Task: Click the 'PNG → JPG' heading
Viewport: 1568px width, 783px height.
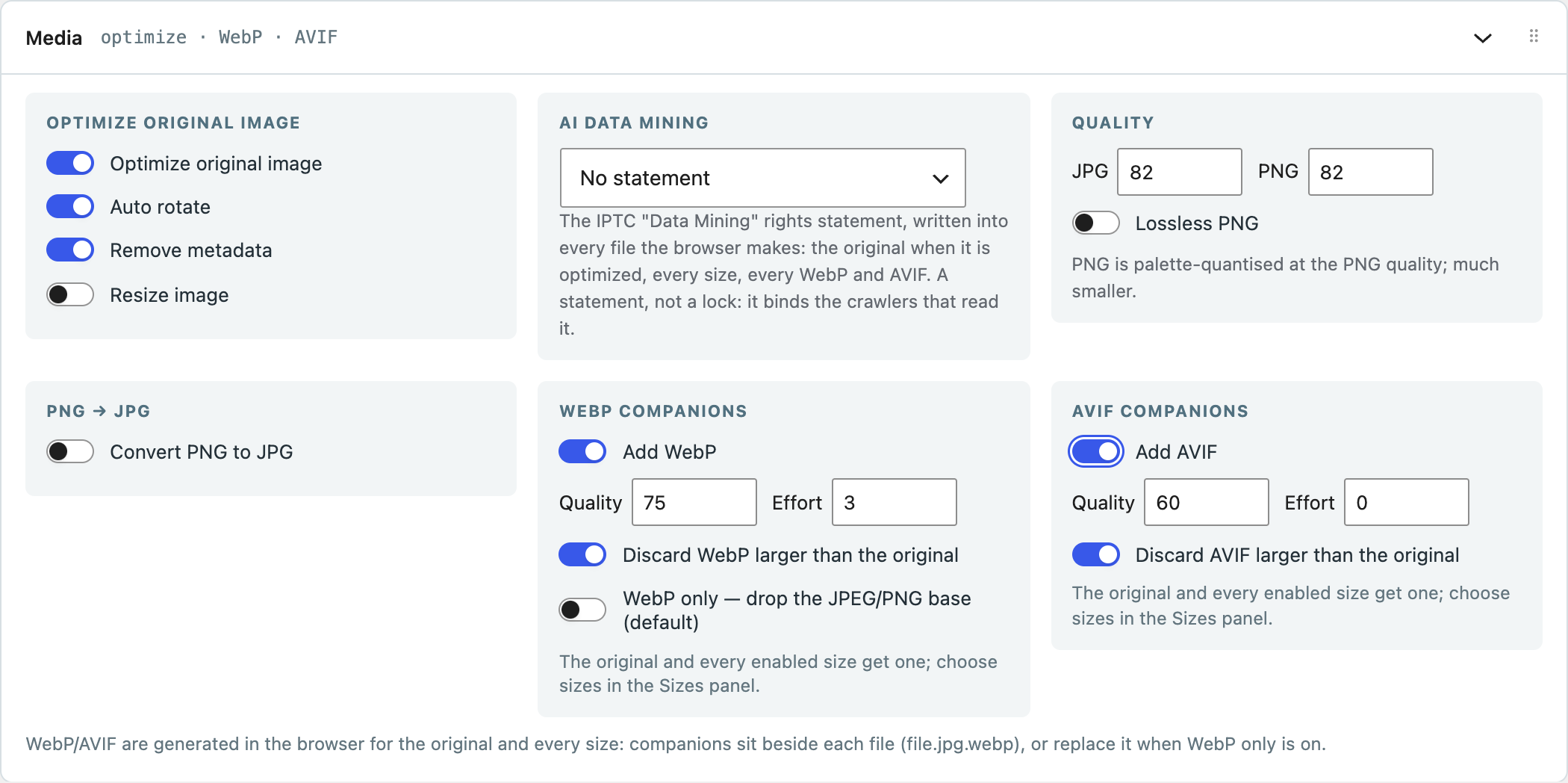Action: click(x=99, y=411)
